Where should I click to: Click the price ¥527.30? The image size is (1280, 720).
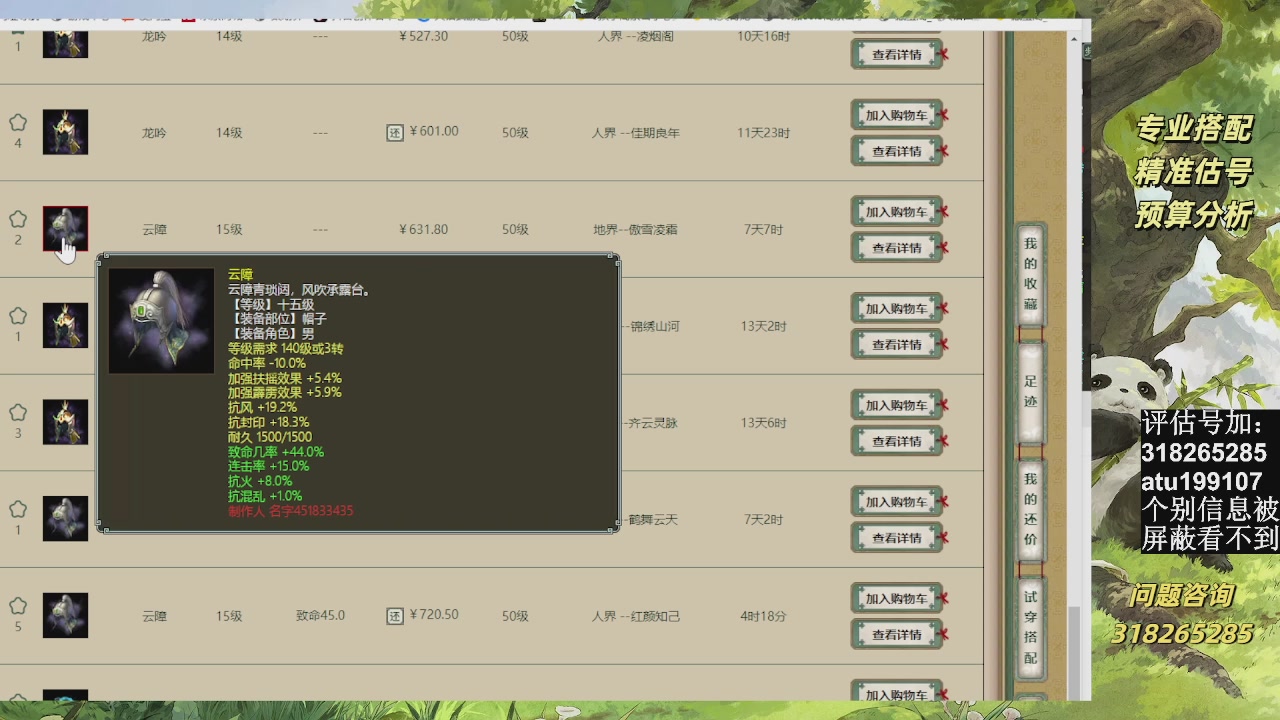423,36
